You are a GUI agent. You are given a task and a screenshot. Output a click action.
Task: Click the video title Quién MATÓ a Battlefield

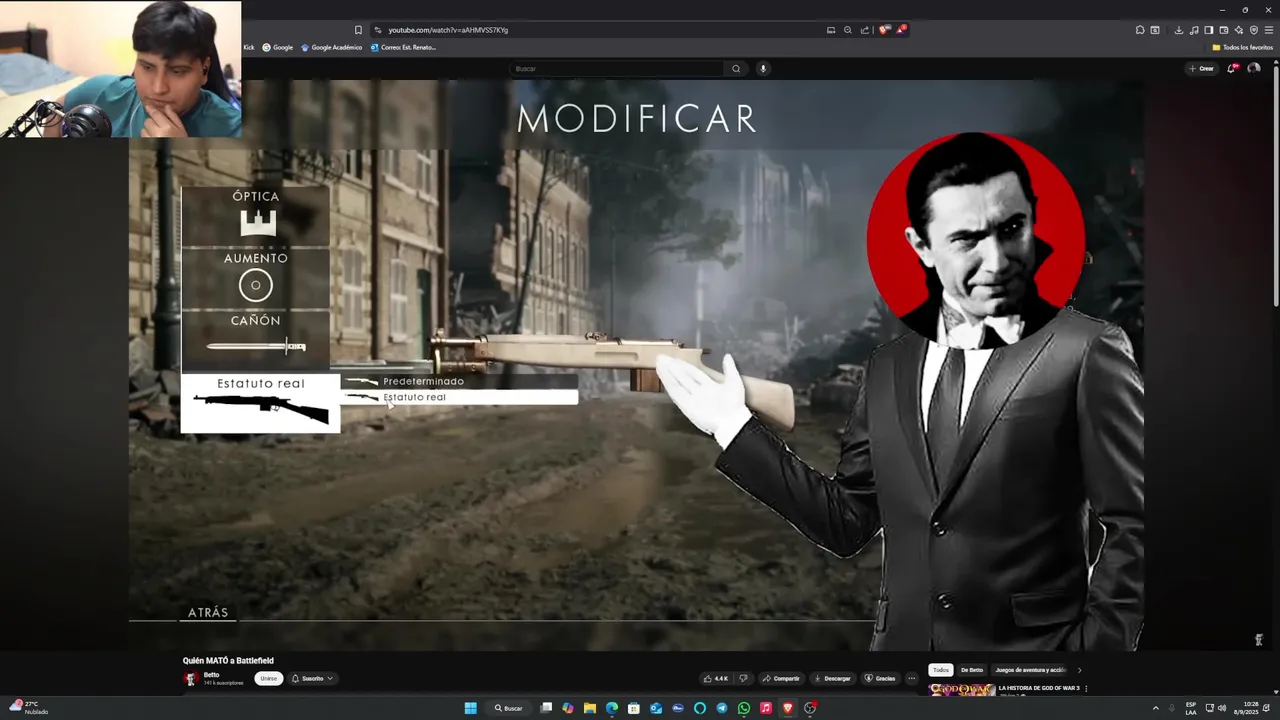[x=228, y=661]
